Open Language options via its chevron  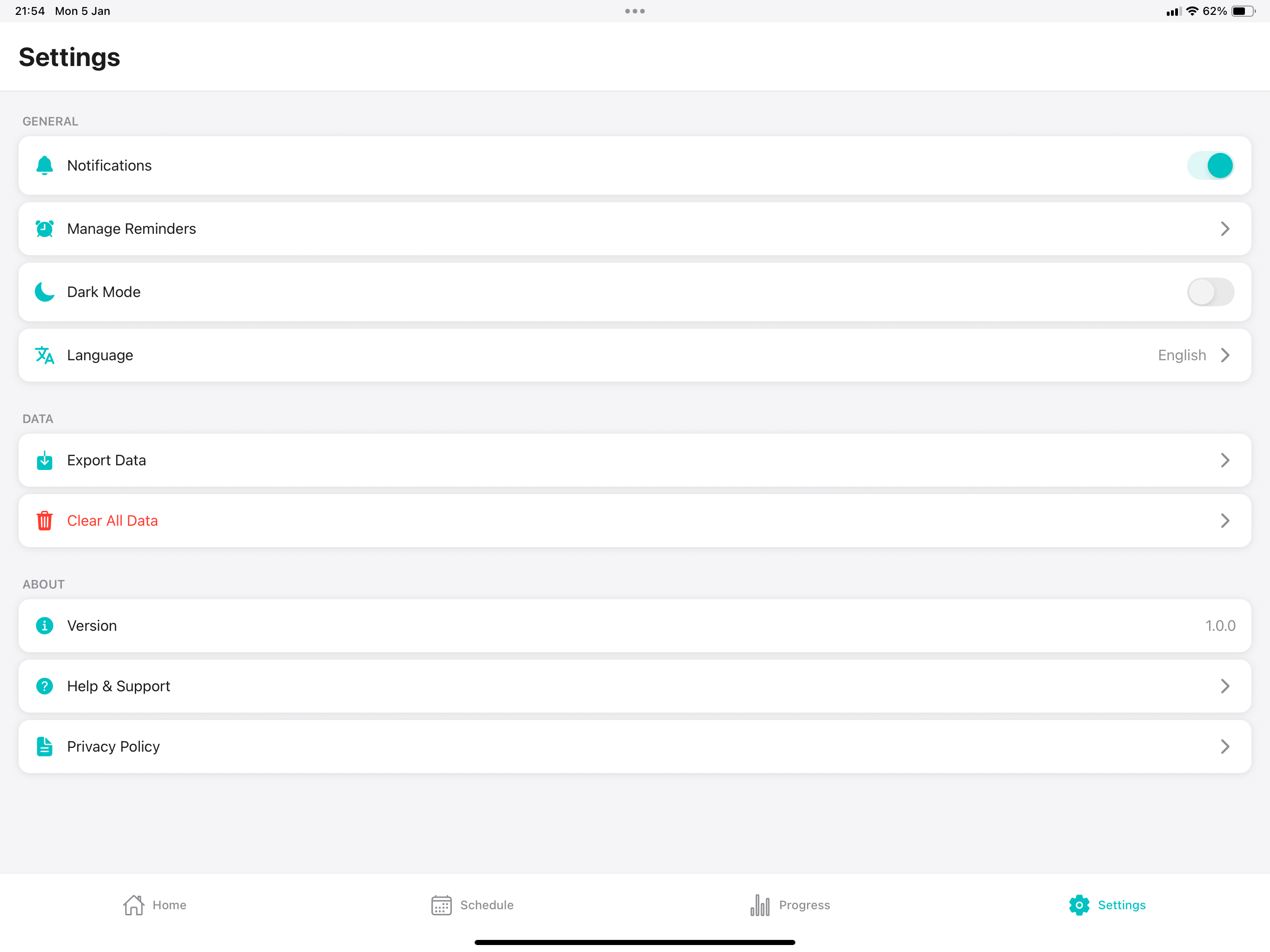coord(1224,355)
